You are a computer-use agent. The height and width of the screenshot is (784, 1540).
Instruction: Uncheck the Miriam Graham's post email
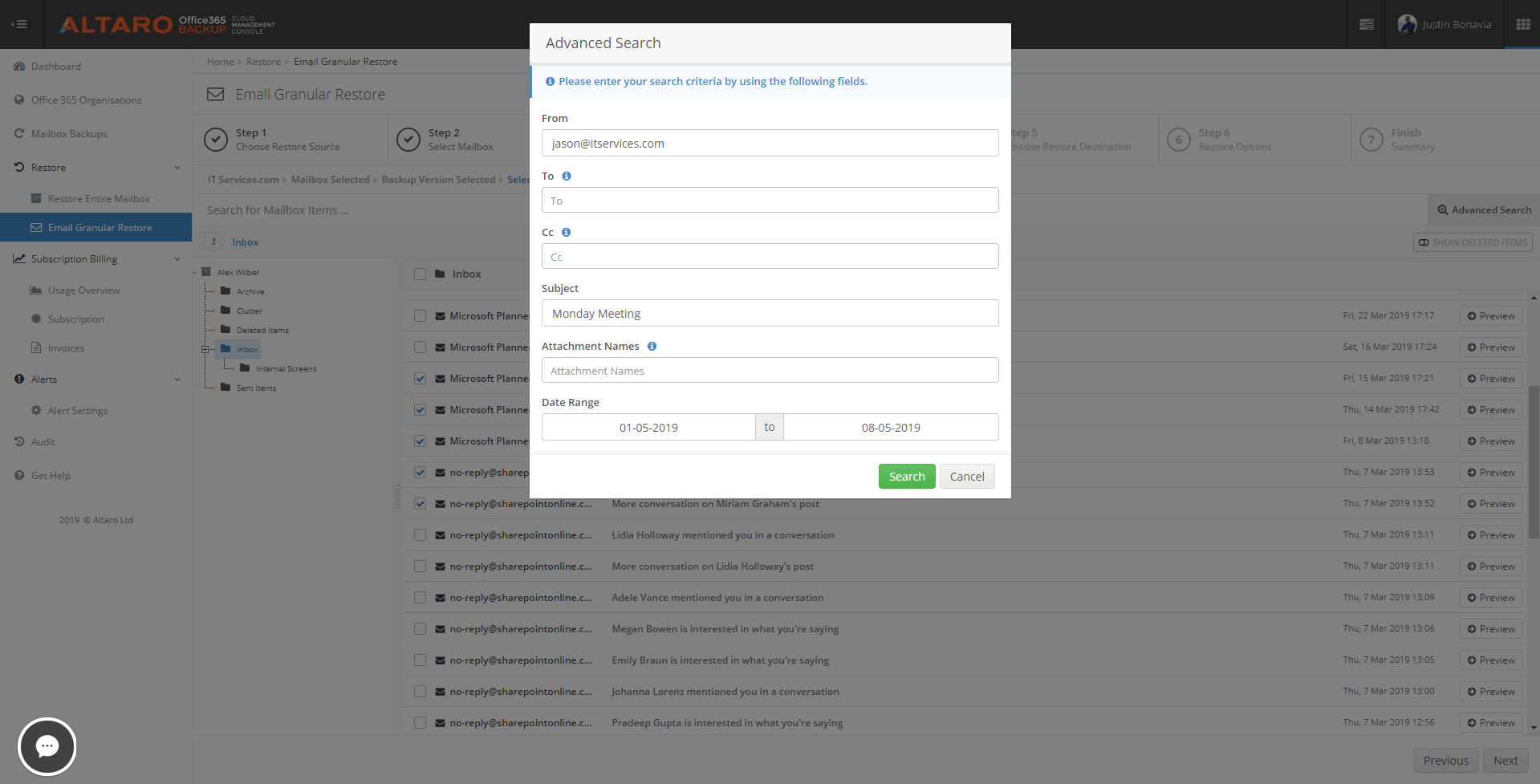pos(420,503)
